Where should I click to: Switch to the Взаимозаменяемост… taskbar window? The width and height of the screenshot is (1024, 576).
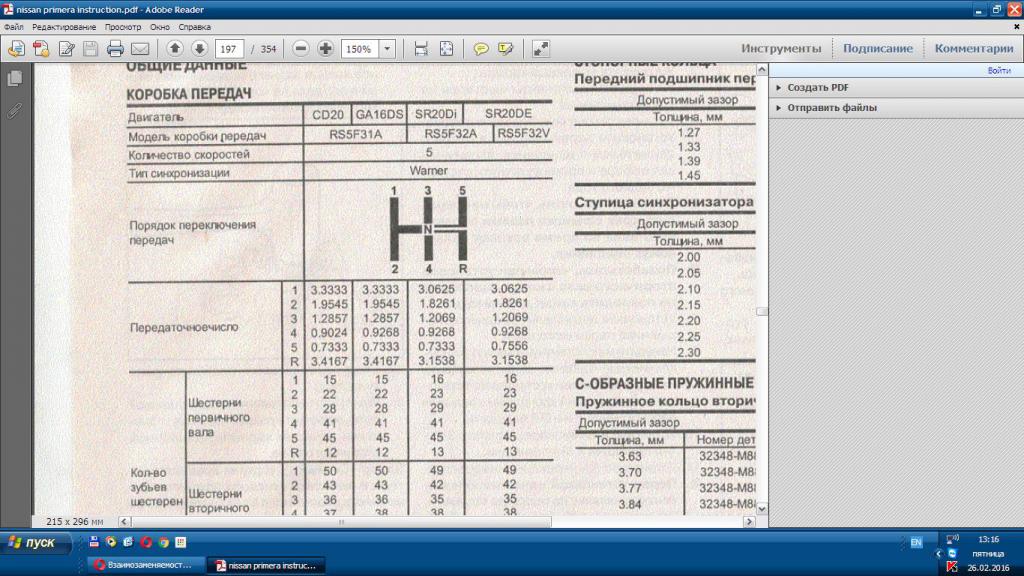tap(144, 565)
